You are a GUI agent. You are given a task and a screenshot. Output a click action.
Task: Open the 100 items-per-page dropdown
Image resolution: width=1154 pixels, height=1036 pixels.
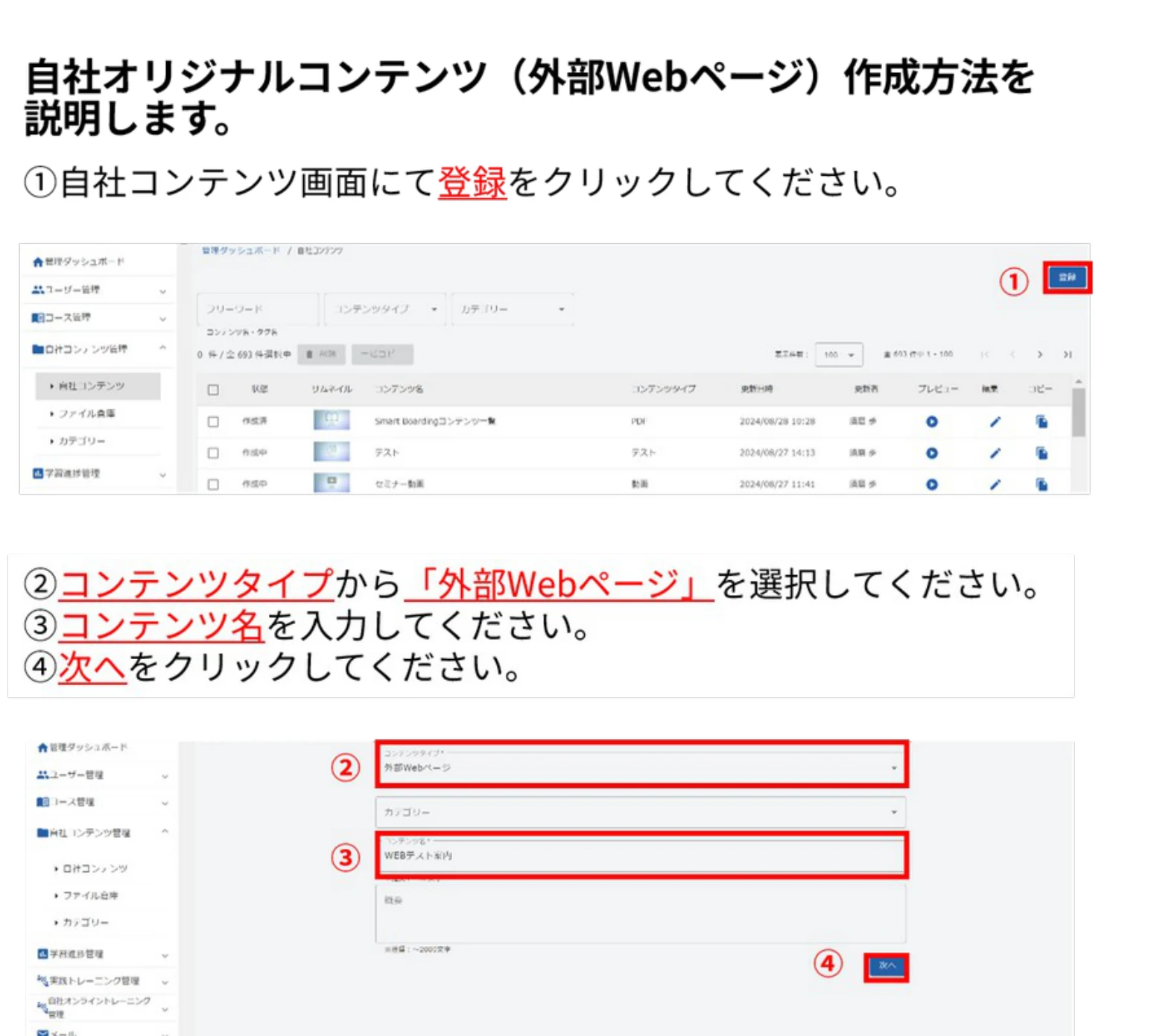click(839, 355)
